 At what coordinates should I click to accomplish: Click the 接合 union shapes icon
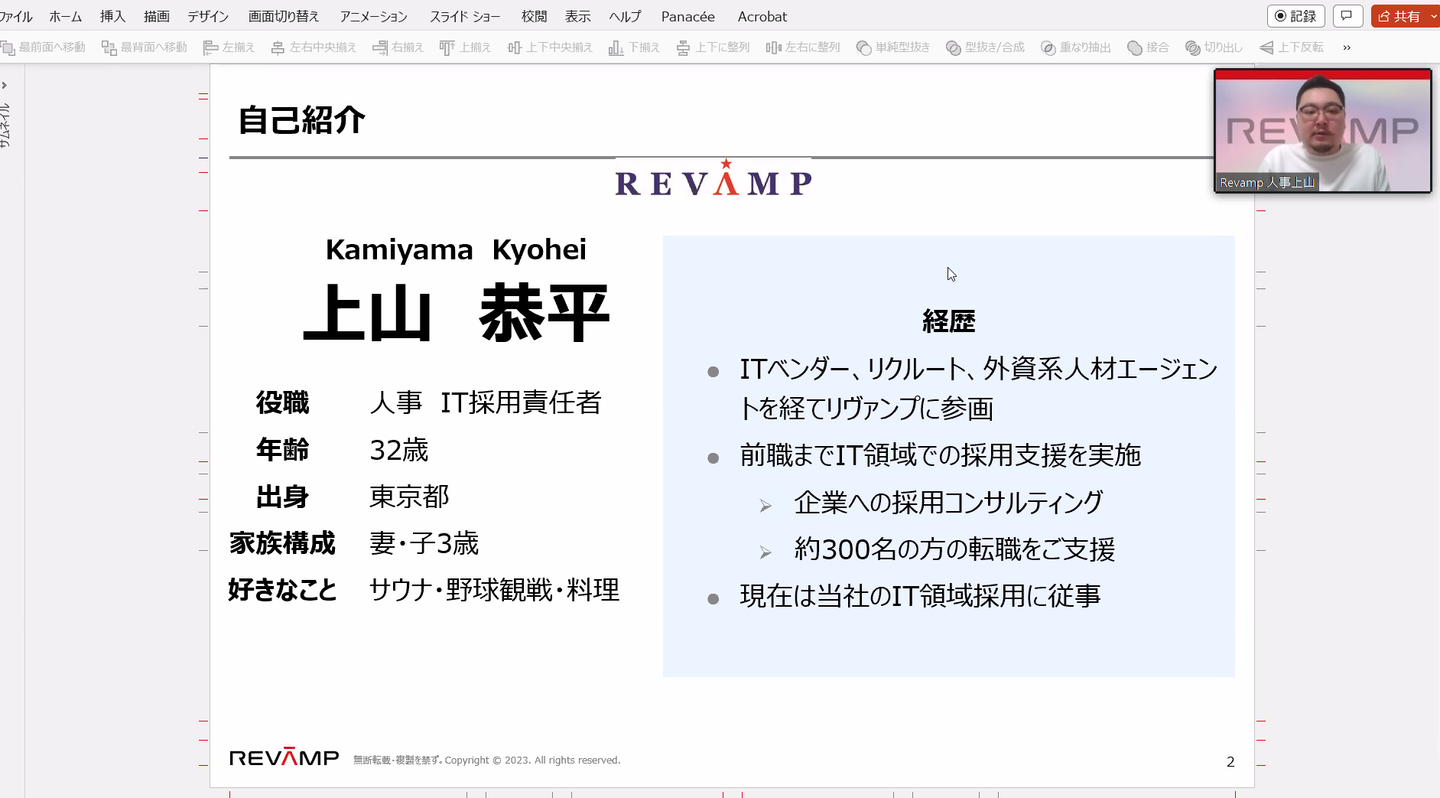point(1134,47)
